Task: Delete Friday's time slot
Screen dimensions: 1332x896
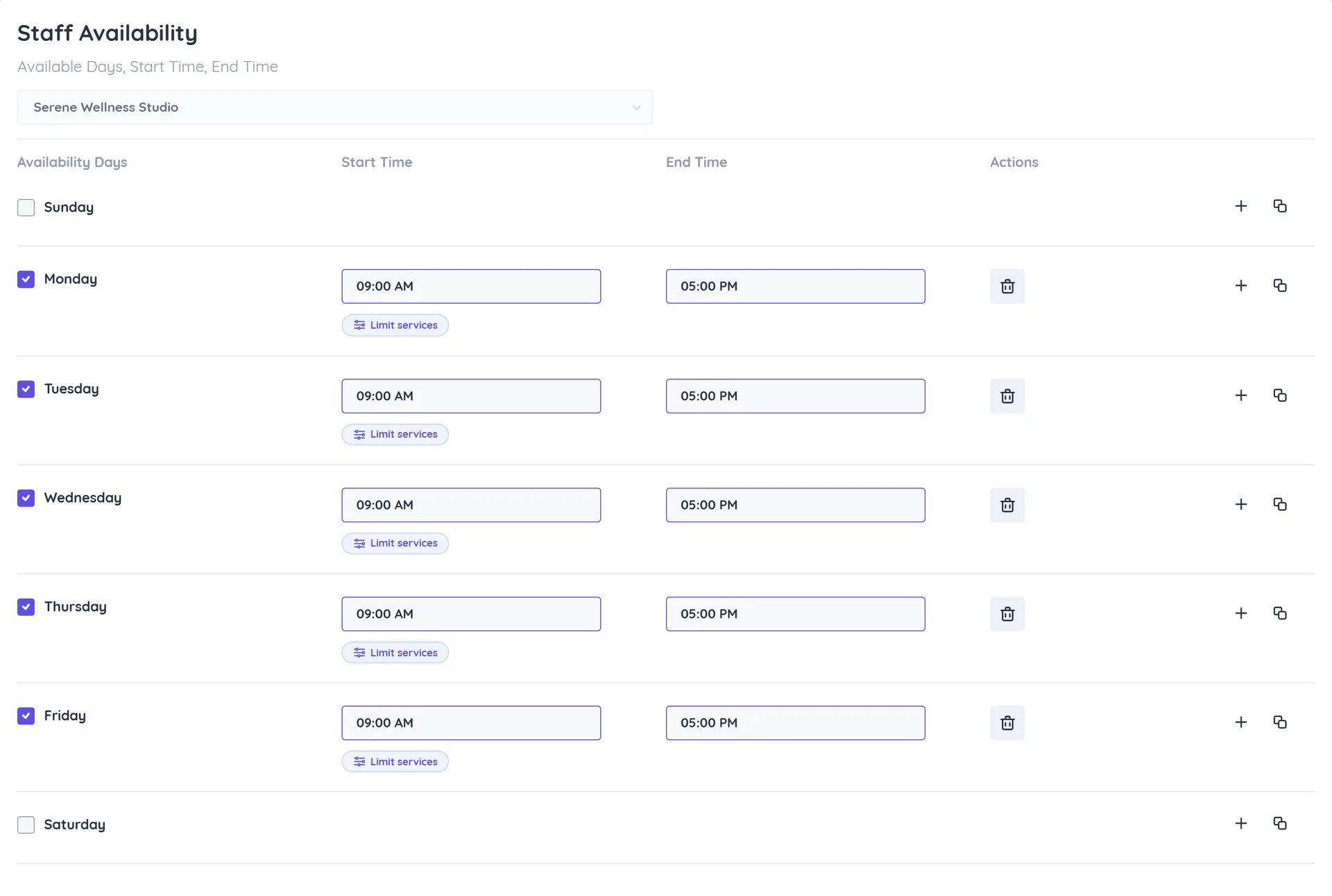Action: pyautogui.click(x=1007, y=723)
